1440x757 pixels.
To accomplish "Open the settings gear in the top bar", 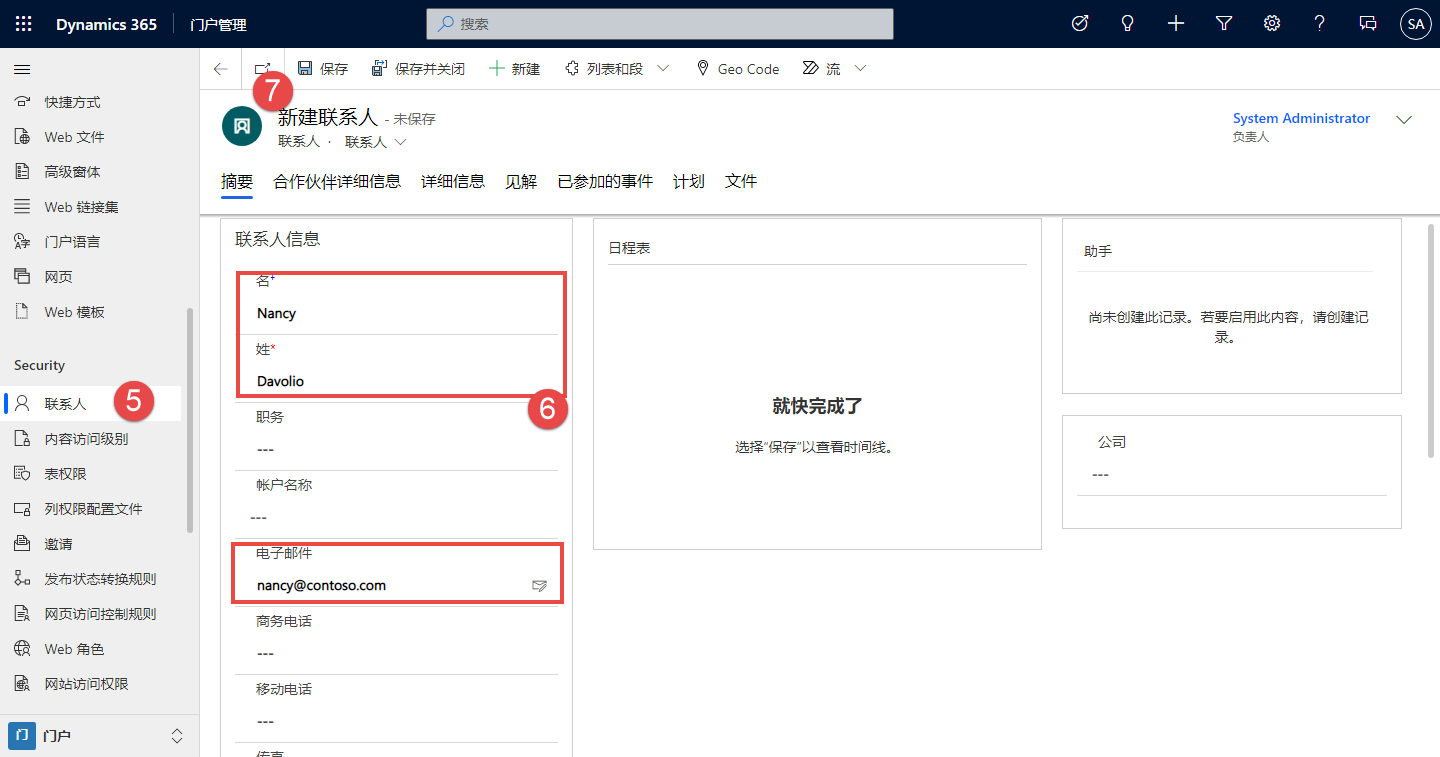I will (x=1271, y=22).
